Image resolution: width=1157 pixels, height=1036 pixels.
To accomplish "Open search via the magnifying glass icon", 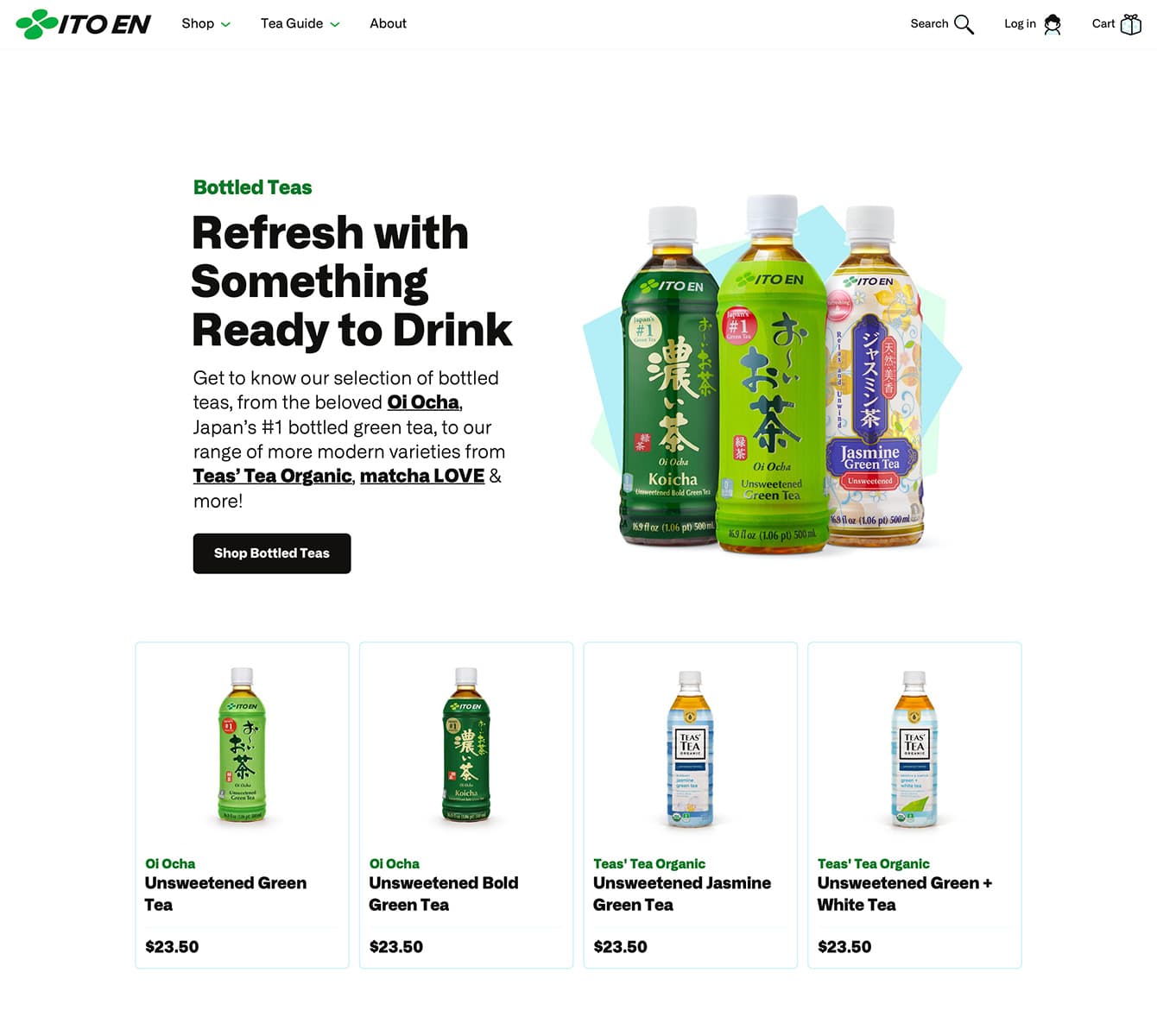I will tap(964, 24).
